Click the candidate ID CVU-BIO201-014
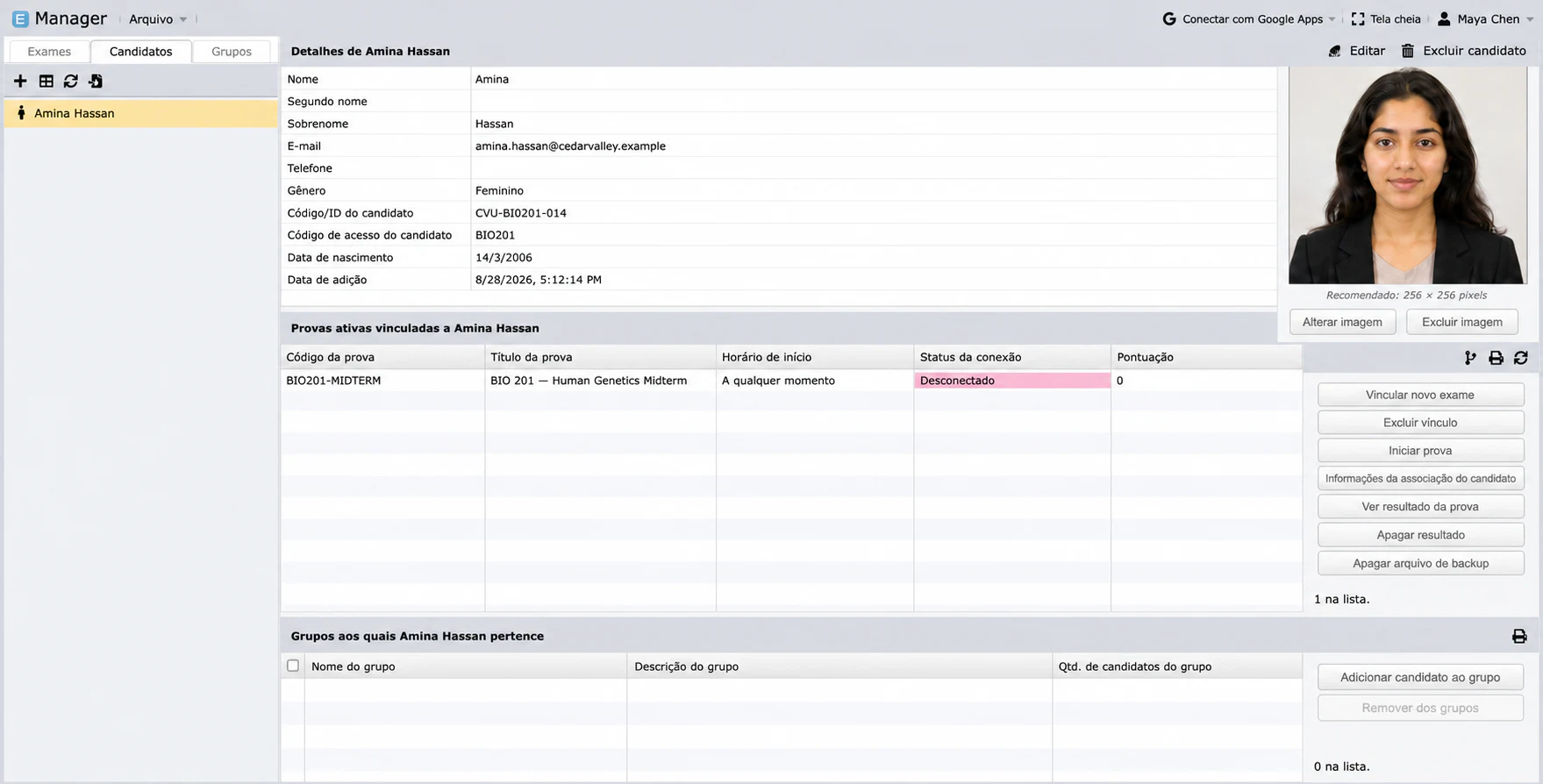The width and height of the screenshot is (1543, 784). [521, 213]
